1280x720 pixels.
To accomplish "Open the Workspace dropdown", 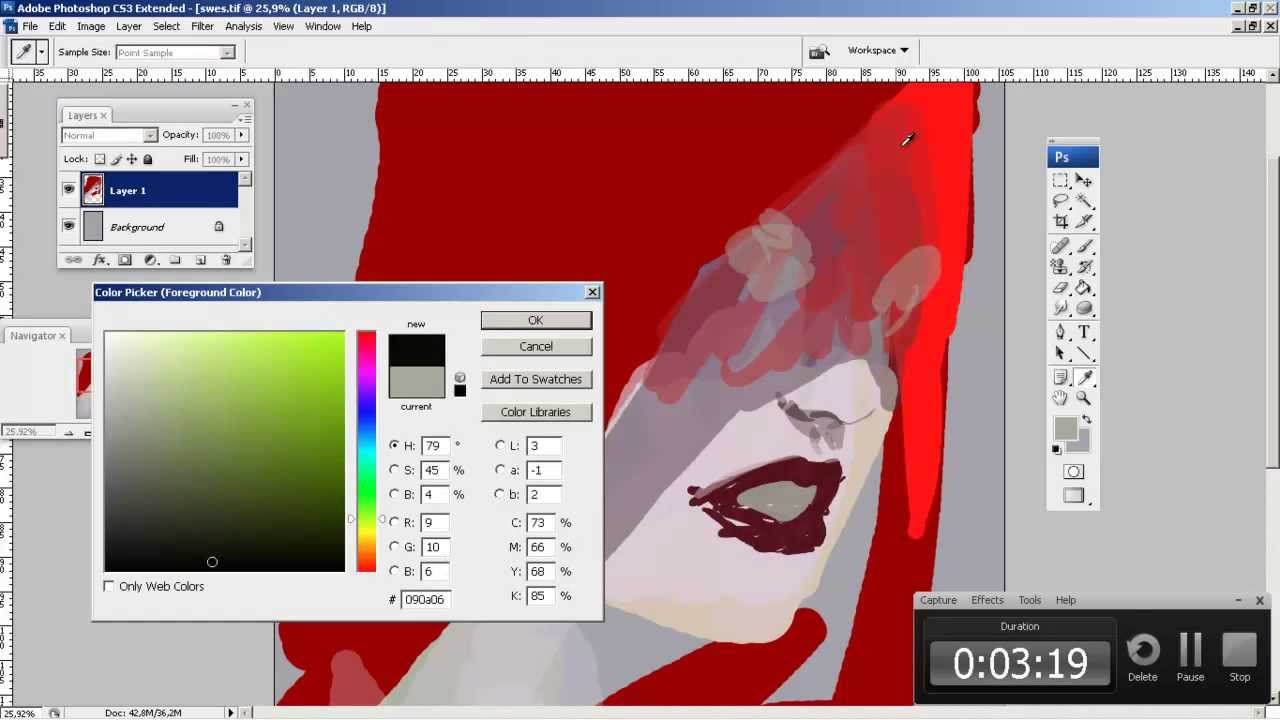I will (x=878, y=50).
